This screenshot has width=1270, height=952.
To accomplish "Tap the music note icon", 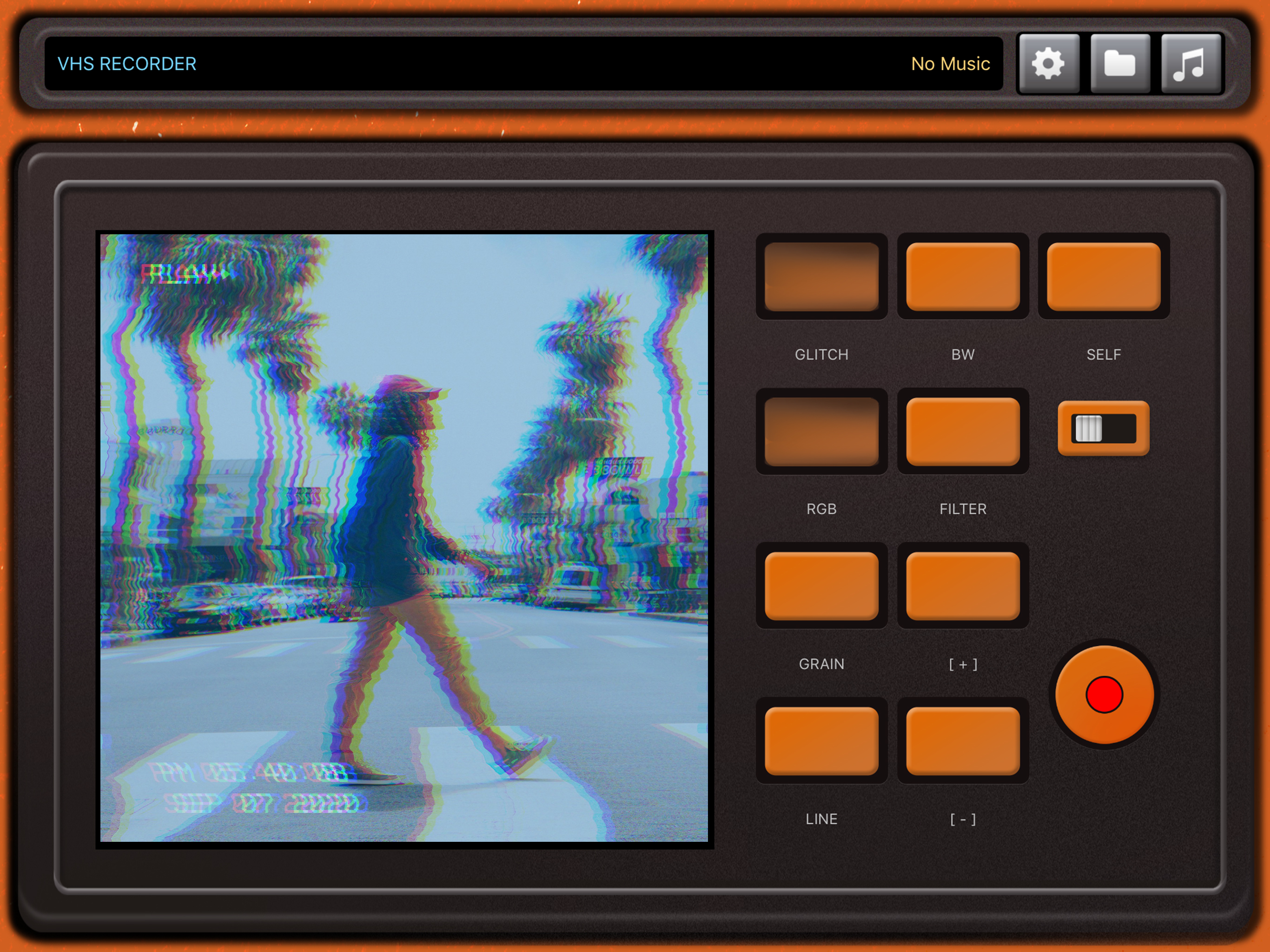I will click(x=1190, y=63).
